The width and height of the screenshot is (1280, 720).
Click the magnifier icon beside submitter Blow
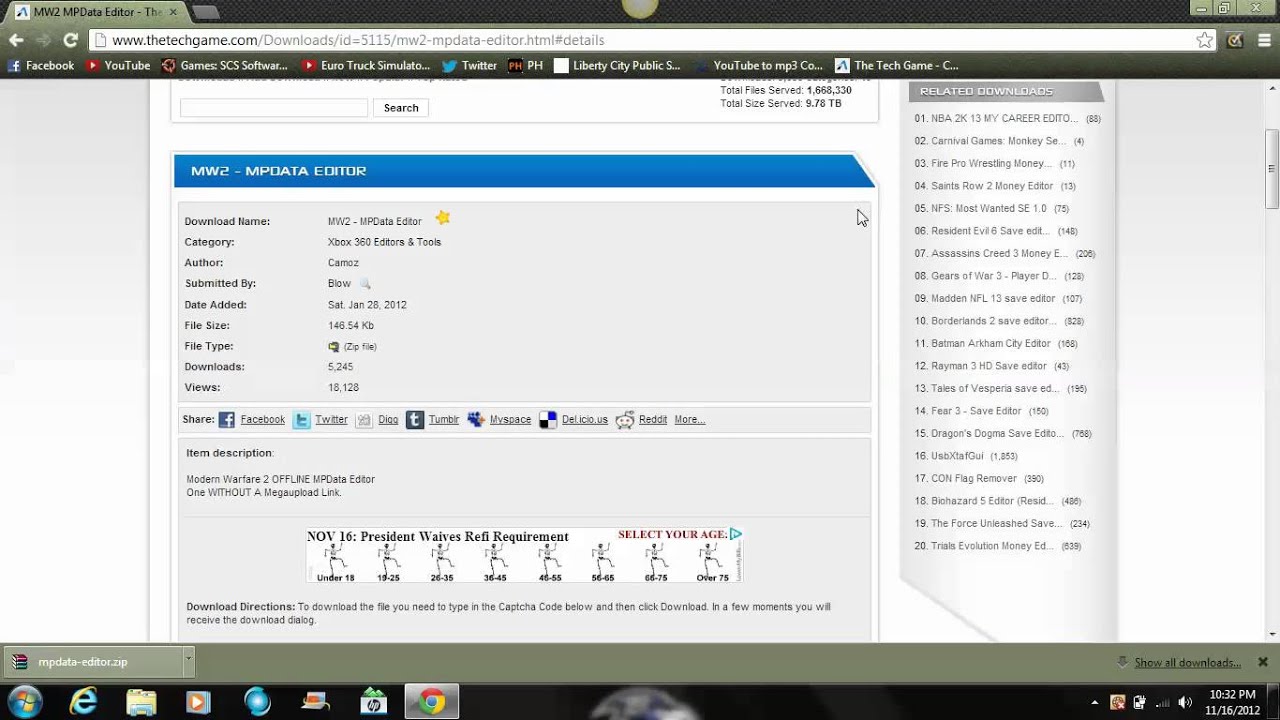tap(365, 284)
